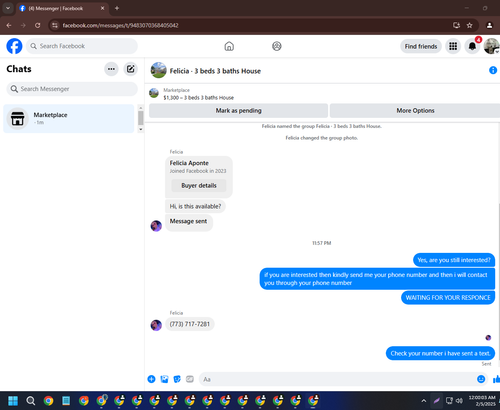Open conversation information icon
500x410 pixels.
coord(493,70)
